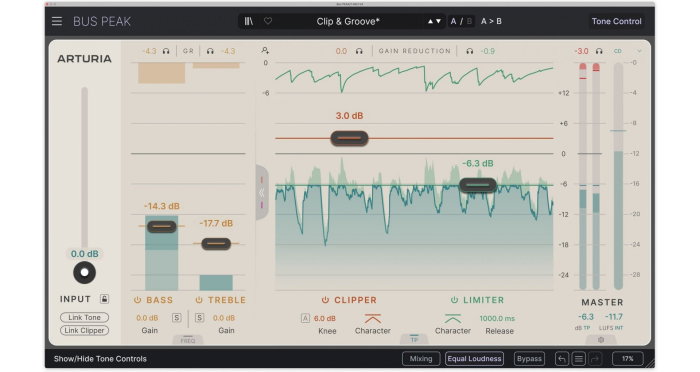Image resolution: width=700 pixels, height=372 pixels.
Task: Click the 17% CPU meter
Action: [628, 359]
